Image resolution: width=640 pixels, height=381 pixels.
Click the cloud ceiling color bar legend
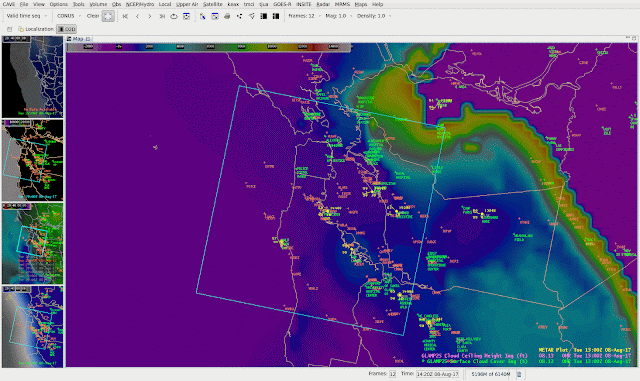pos(208,47)
